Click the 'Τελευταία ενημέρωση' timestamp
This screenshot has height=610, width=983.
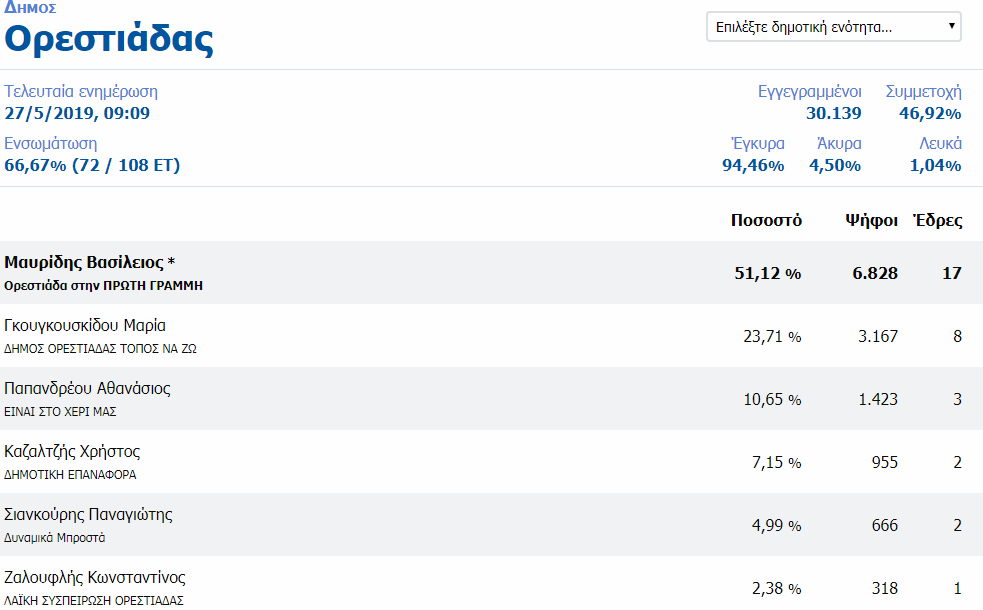(77, 113)
